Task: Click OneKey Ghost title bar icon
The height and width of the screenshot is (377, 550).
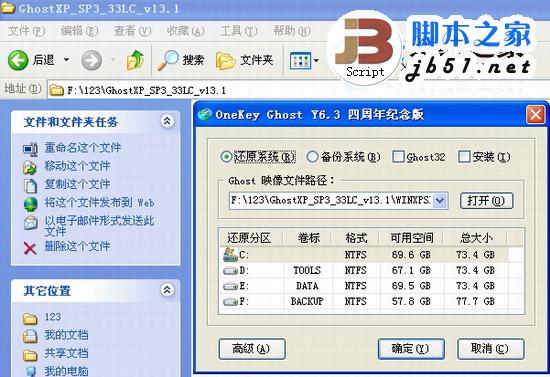Action: pos(204,114)
